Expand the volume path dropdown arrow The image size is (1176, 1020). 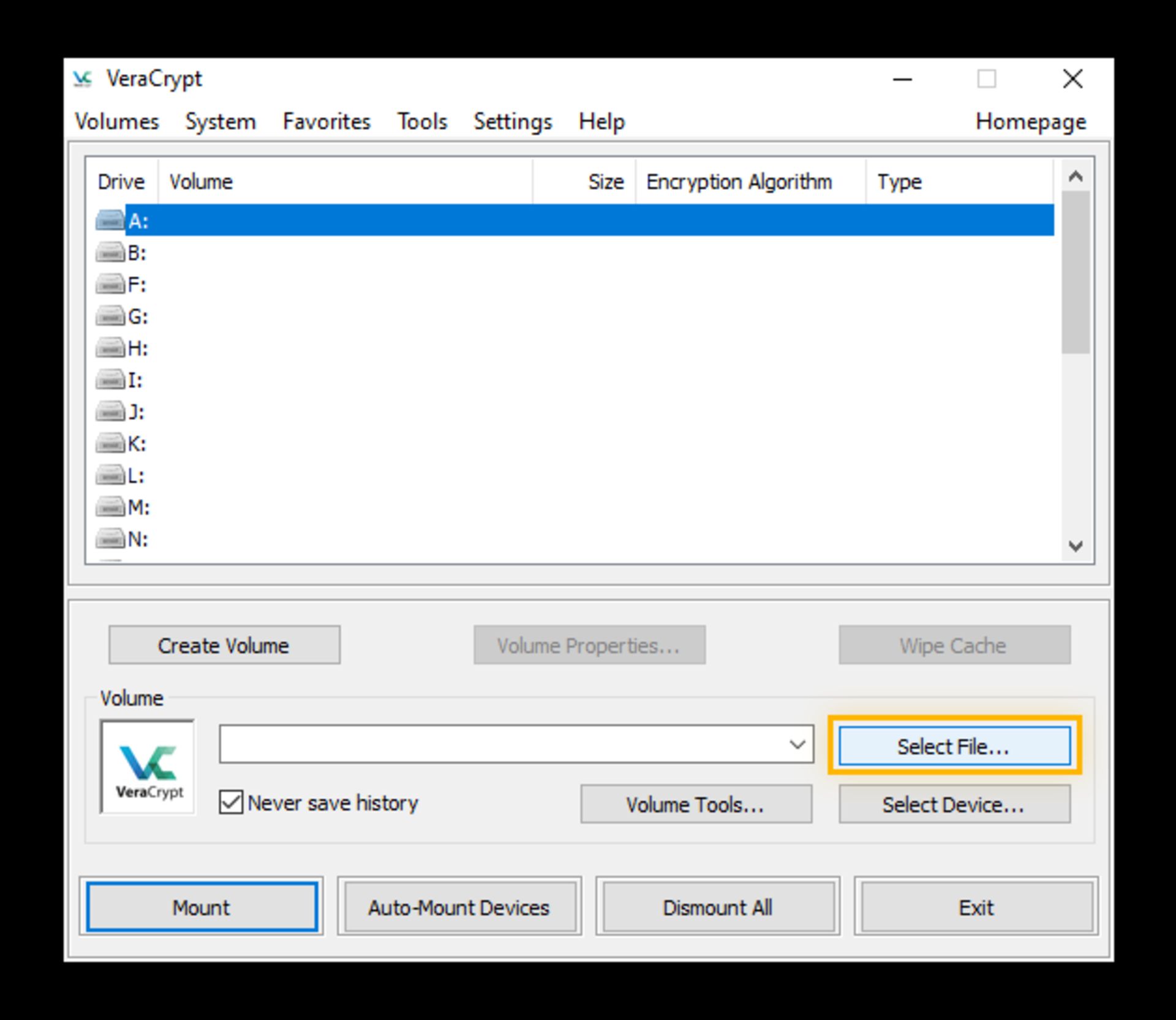[797, 744]
